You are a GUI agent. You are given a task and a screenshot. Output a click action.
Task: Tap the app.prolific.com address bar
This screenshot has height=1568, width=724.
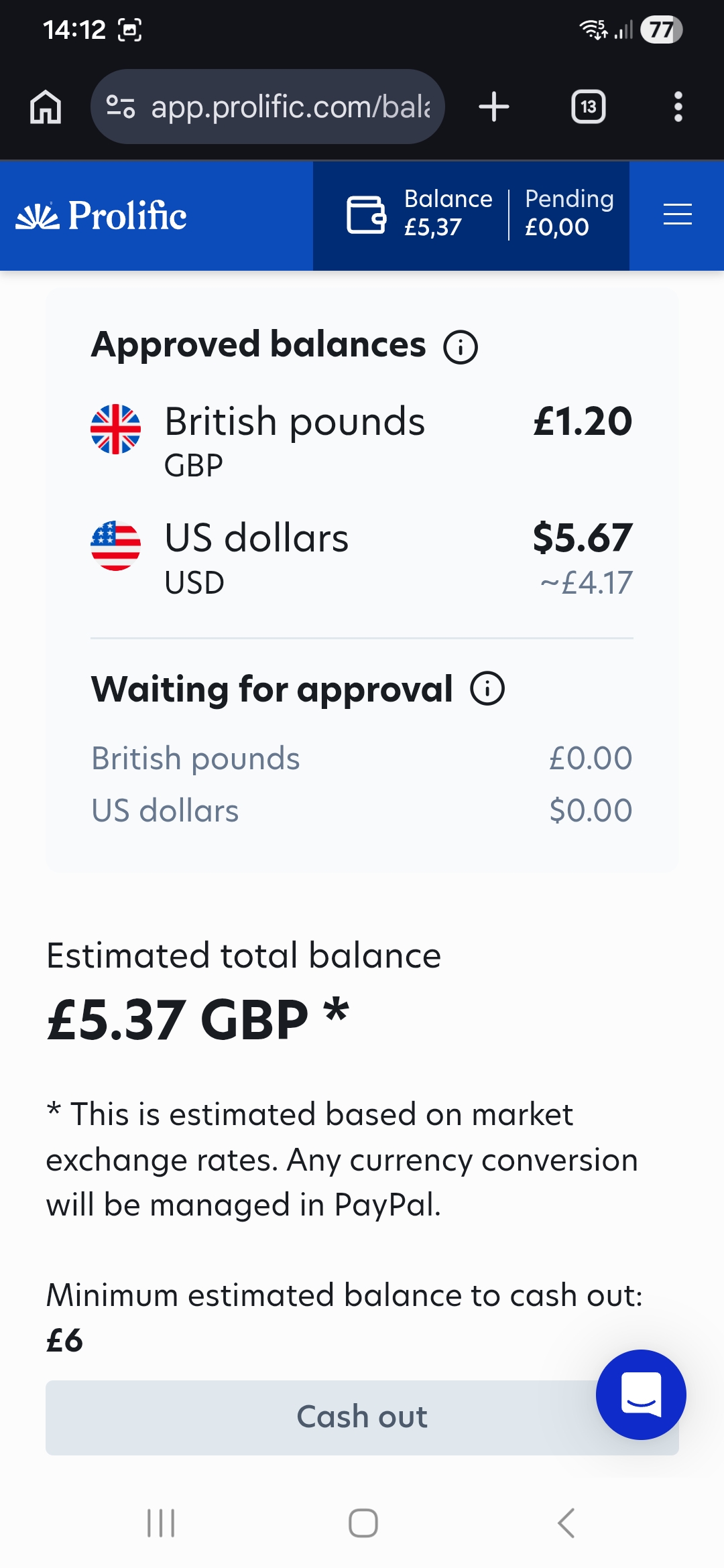(x=290, y=107)
